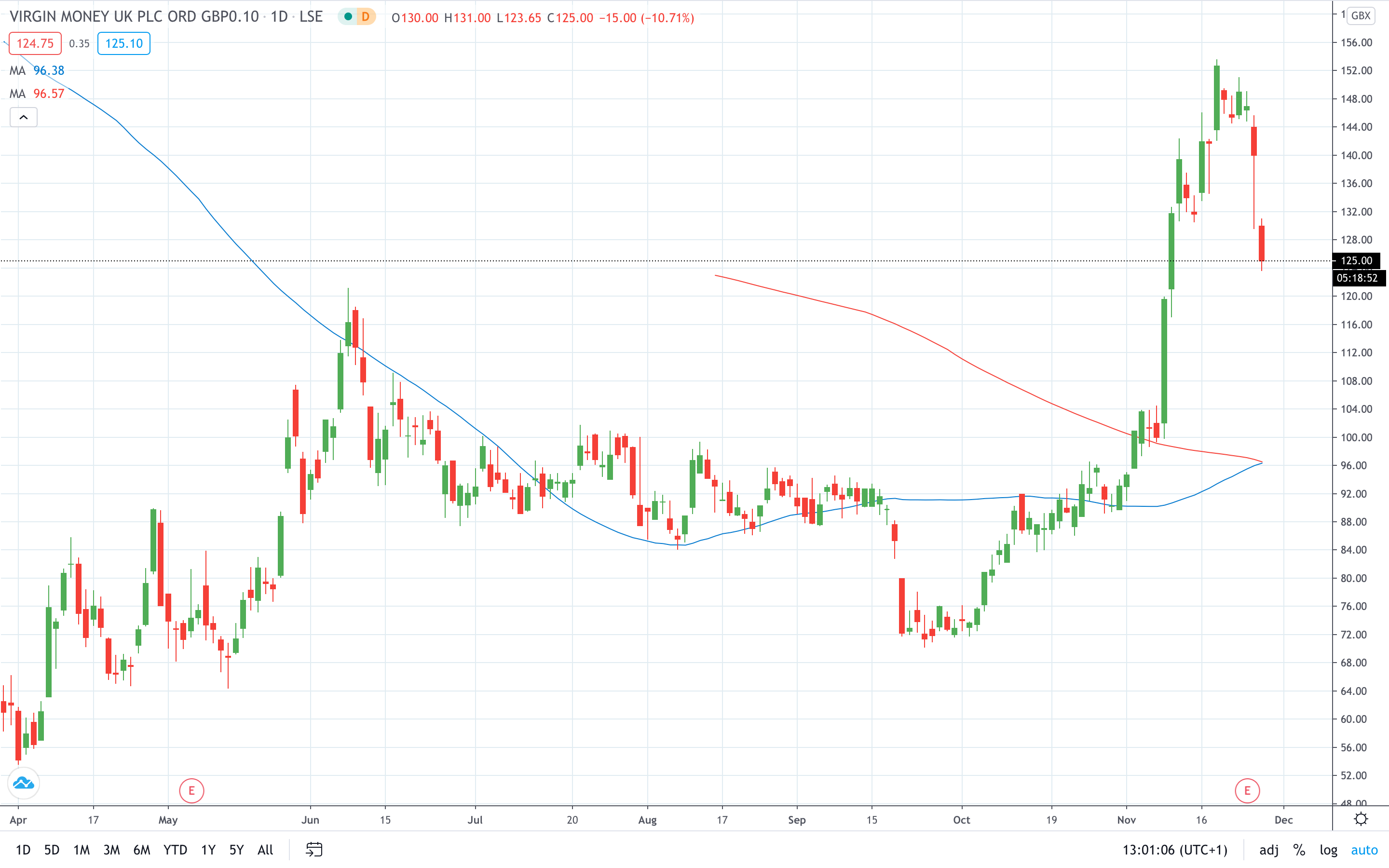Open chart settings gear icon
The width and height of the screenshot is (1389, 868).
(x=1361, y=819)
